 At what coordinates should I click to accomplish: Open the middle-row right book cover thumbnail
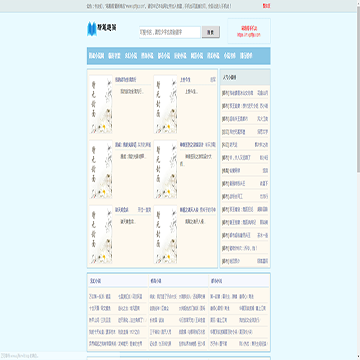165,169
